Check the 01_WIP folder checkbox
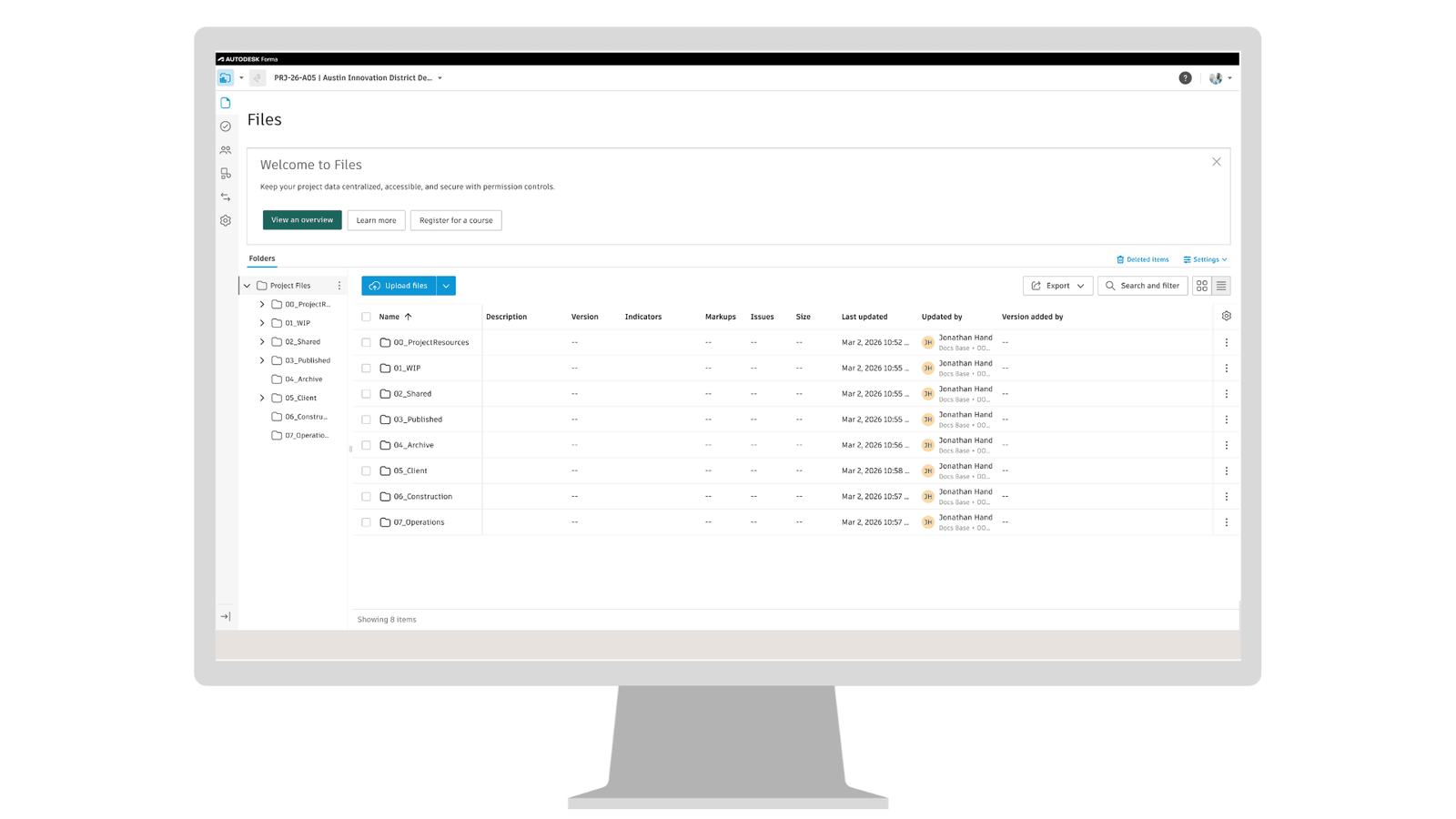Image resolution: width=1456 pixels, height=819 pixels. tap(366, 369)
